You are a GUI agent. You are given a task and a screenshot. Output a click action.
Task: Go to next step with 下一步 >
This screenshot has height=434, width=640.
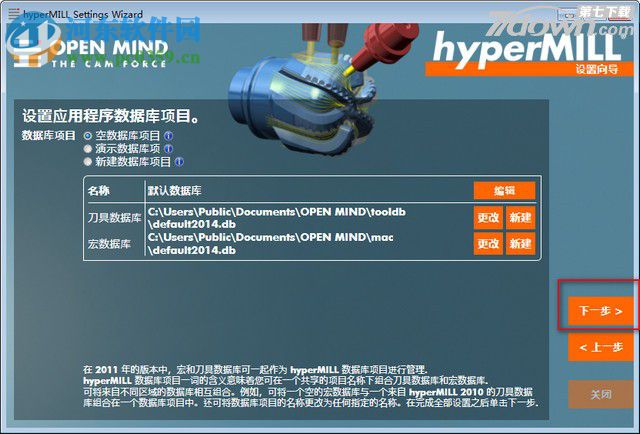click(x=601, y=311)
